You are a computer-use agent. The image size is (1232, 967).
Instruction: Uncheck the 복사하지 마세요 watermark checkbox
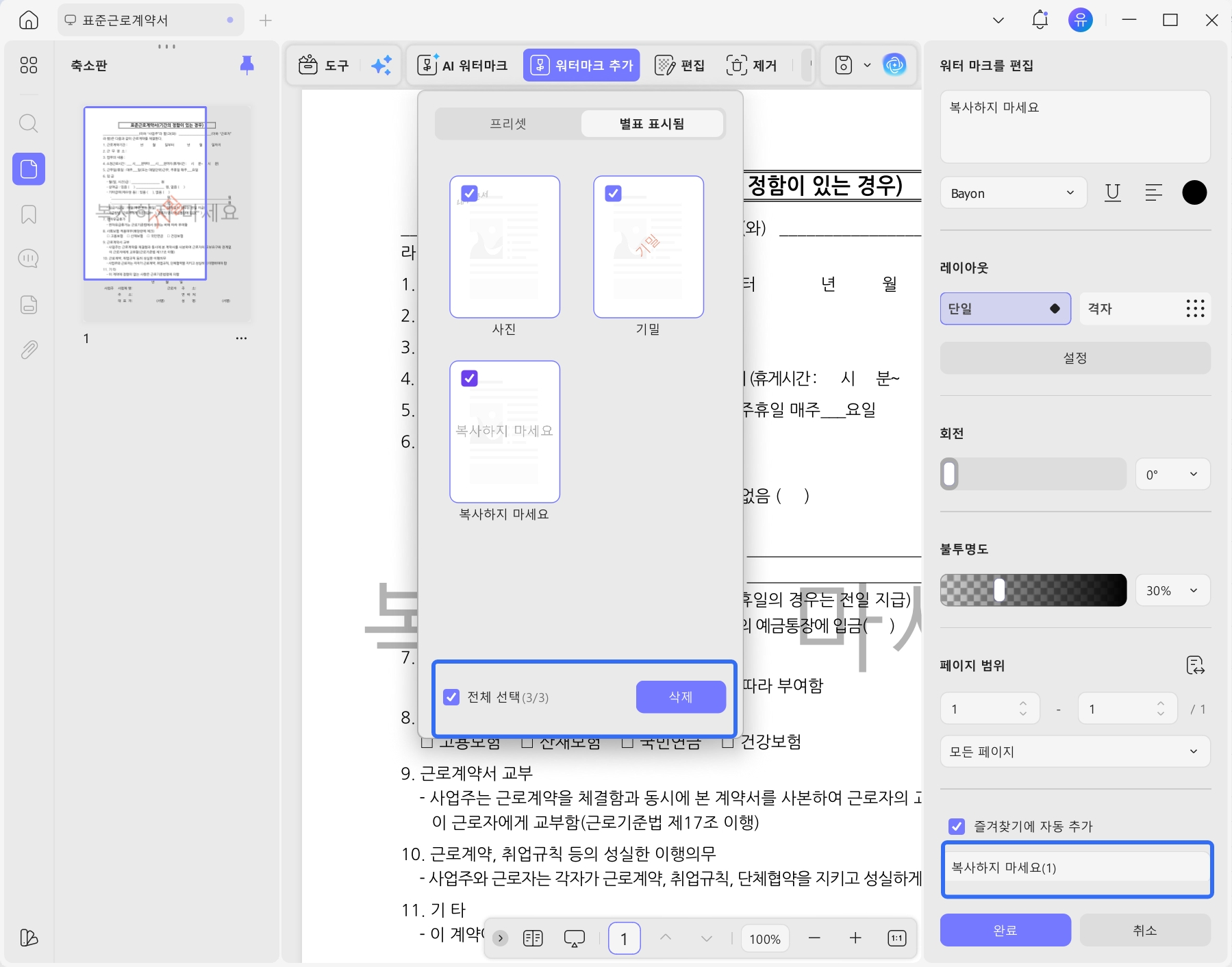coord(469,378)
